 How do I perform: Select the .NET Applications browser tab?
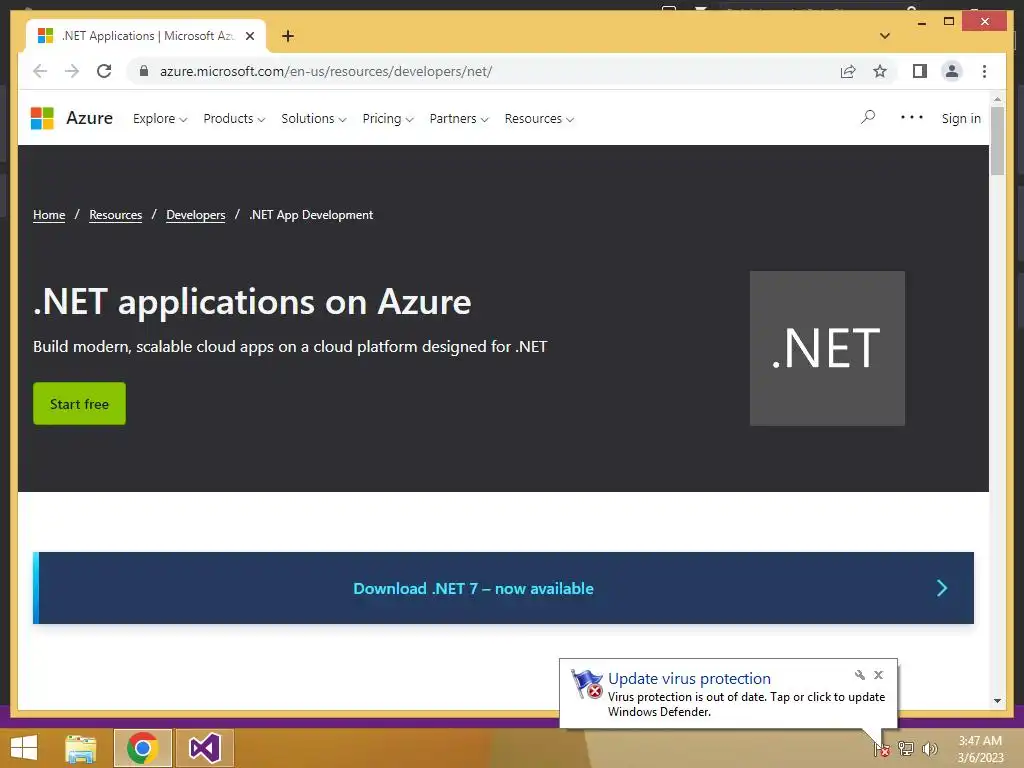[x=146, y=36]
